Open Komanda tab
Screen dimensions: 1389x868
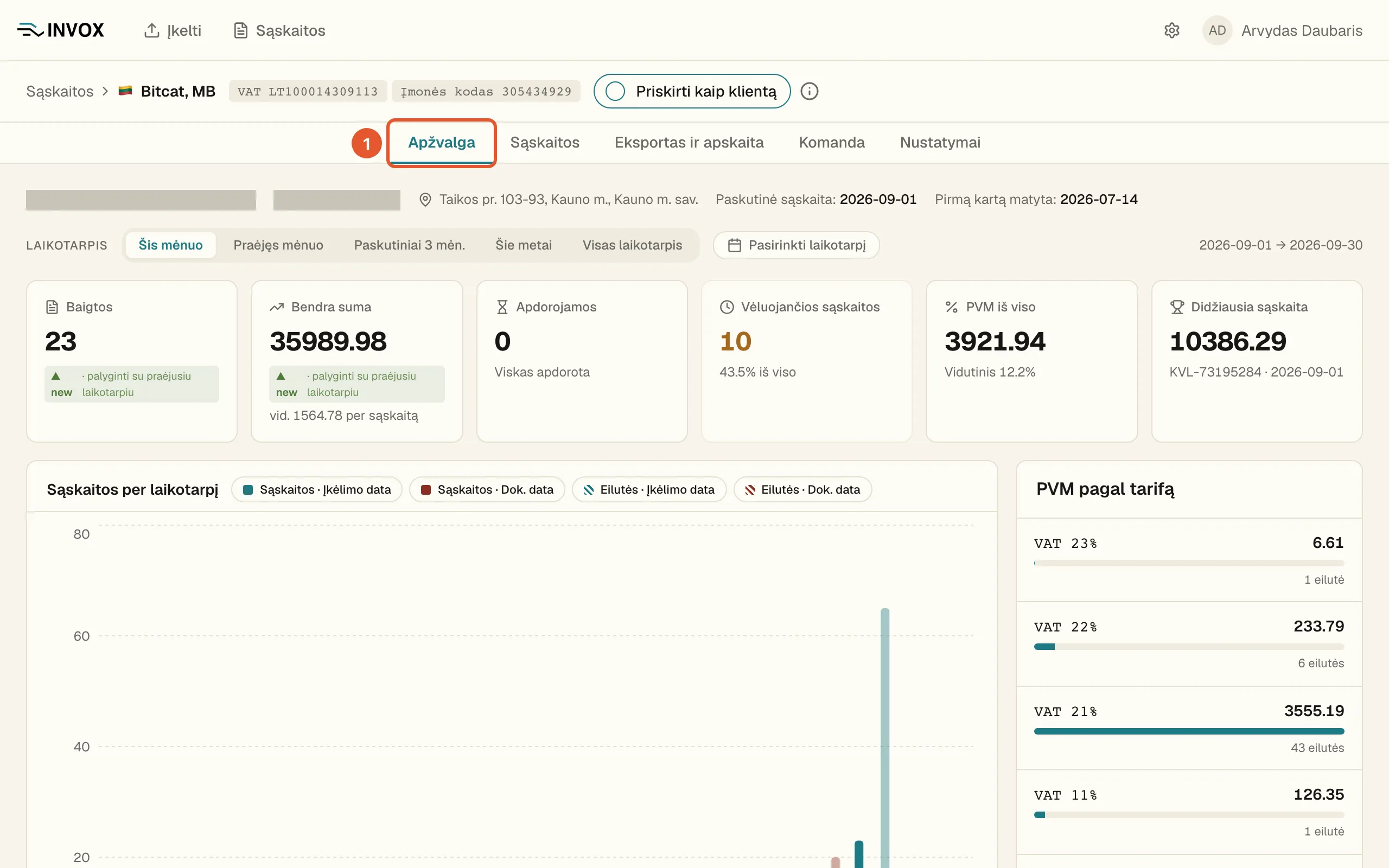point(831,142)
